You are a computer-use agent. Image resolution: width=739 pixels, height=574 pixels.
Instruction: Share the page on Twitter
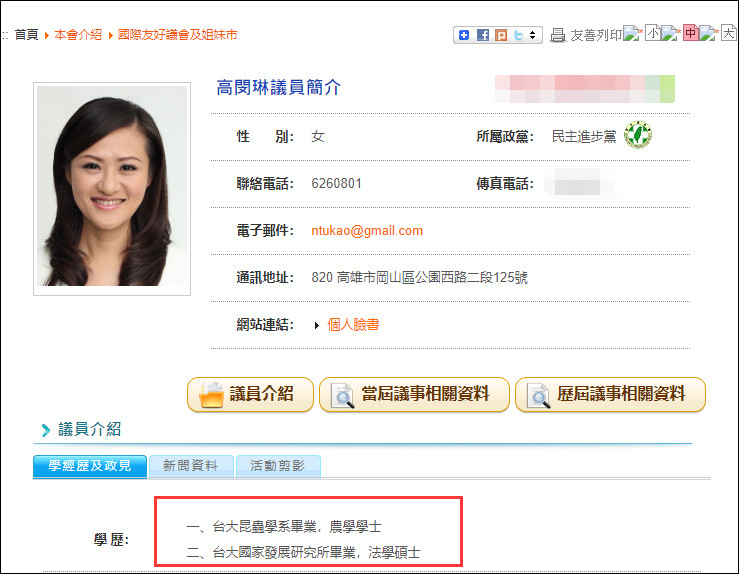[x=518, y=35]
